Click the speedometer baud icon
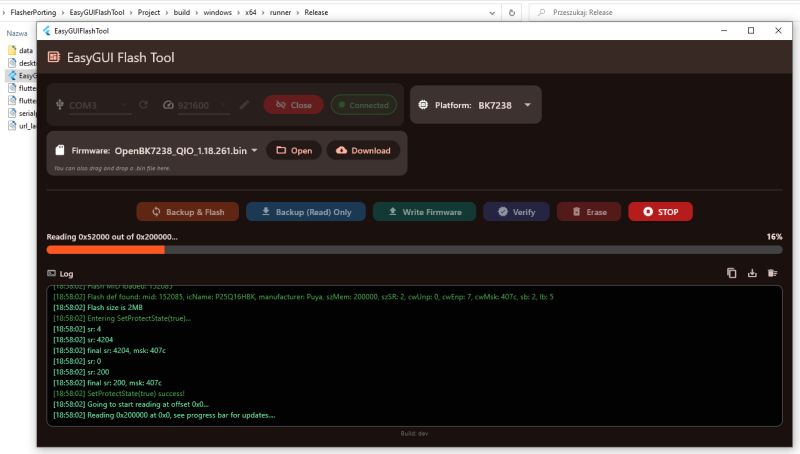800x454 pixels. click(168, 105)
